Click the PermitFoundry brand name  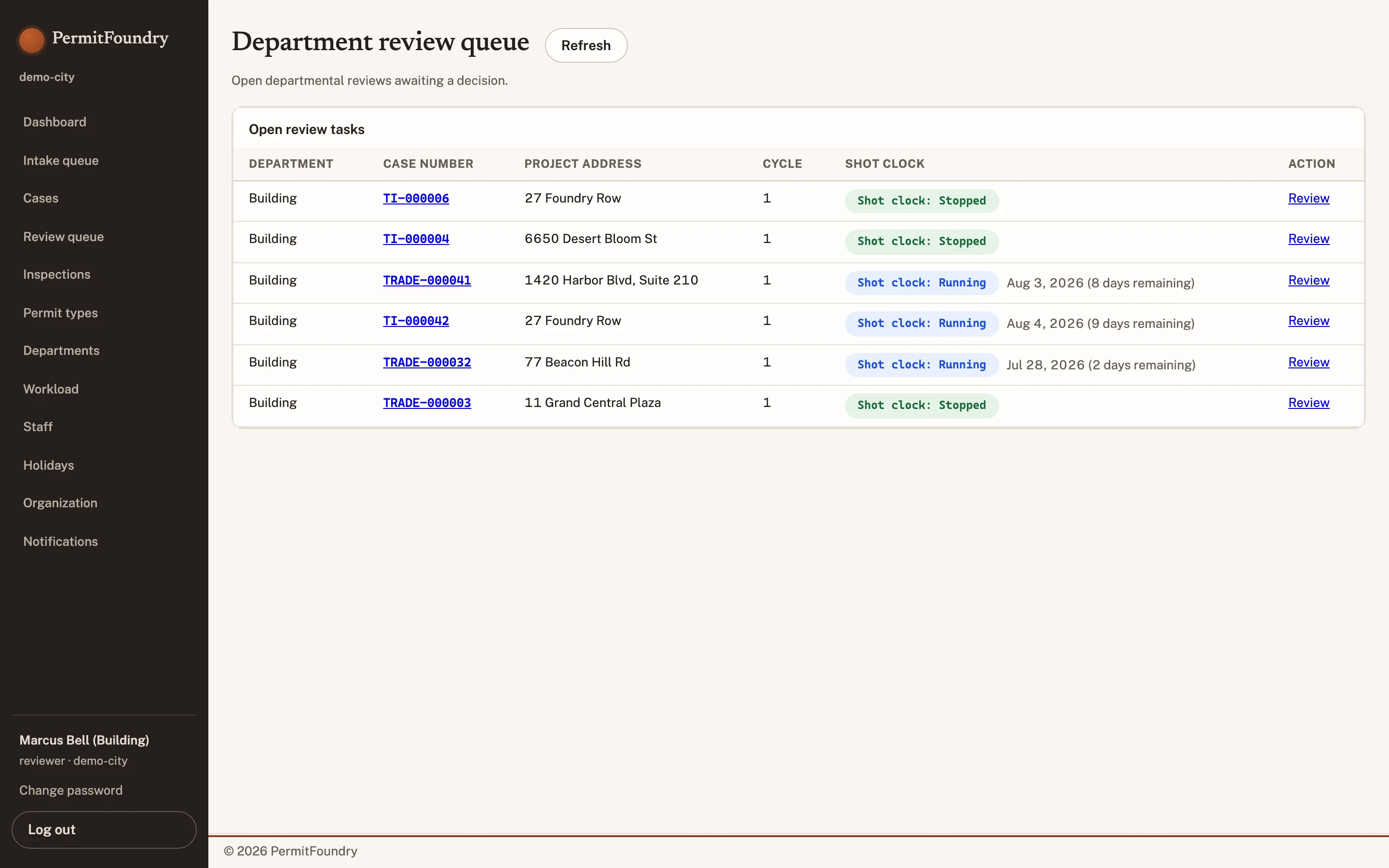click(x=110, y=38)
